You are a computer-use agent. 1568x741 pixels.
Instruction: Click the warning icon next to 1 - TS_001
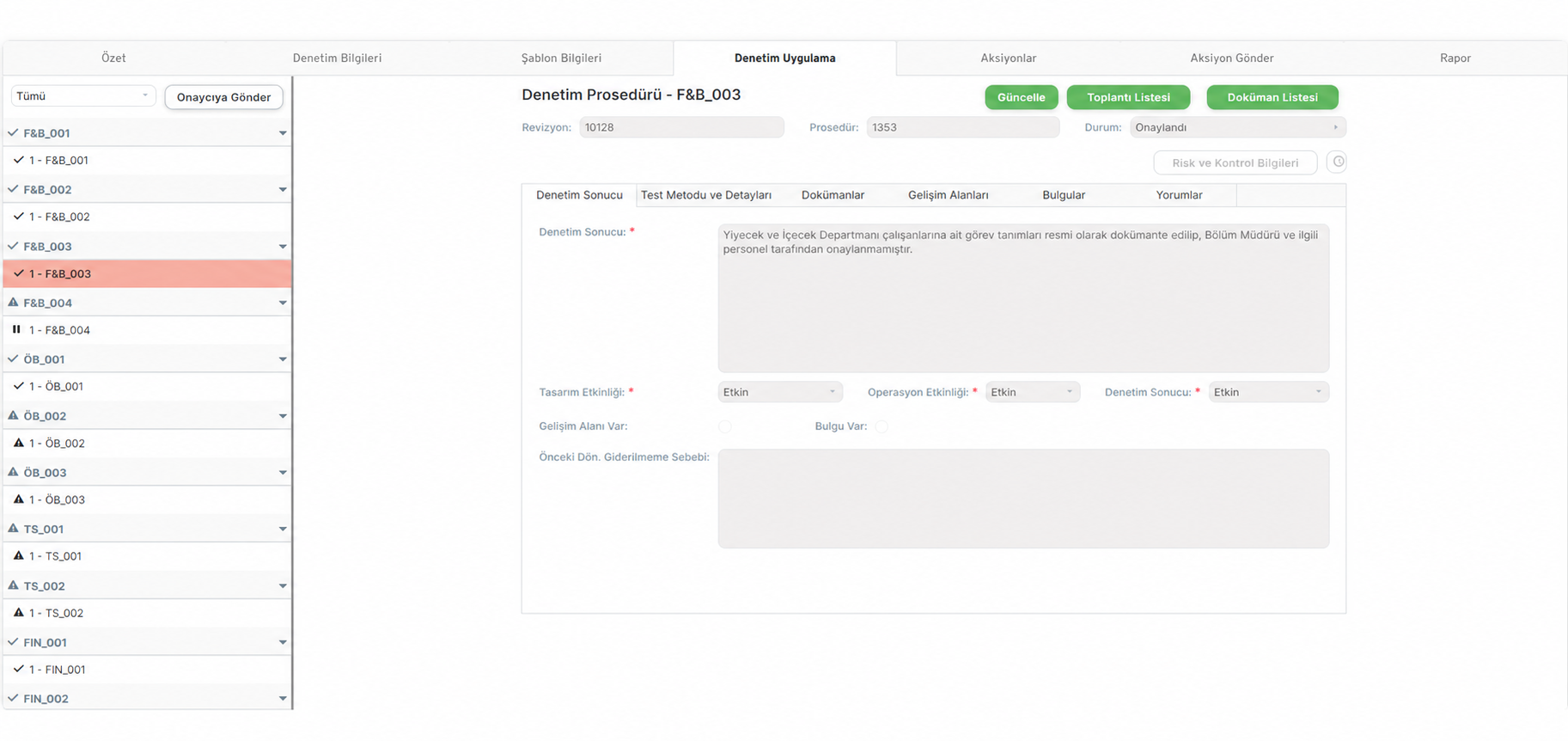pyautogui.click(x=18, y=556)
